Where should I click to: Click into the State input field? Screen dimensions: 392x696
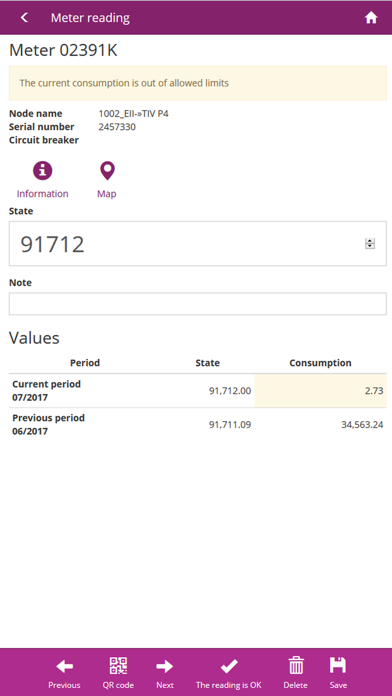pyautogui.click(x=198, y=244)
